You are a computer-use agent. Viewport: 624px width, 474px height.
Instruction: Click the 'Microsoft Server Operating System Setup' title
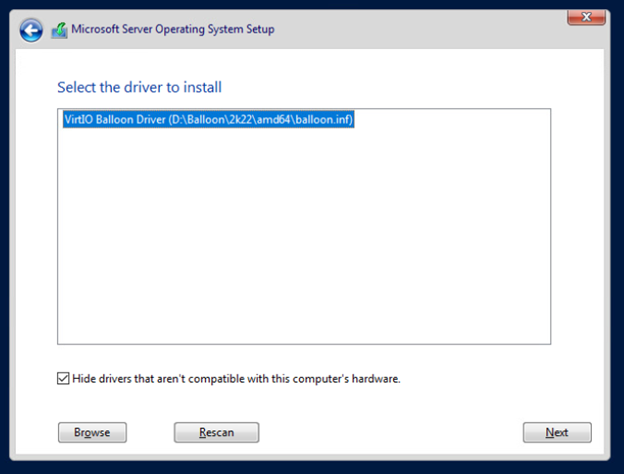tap(173, 29)
